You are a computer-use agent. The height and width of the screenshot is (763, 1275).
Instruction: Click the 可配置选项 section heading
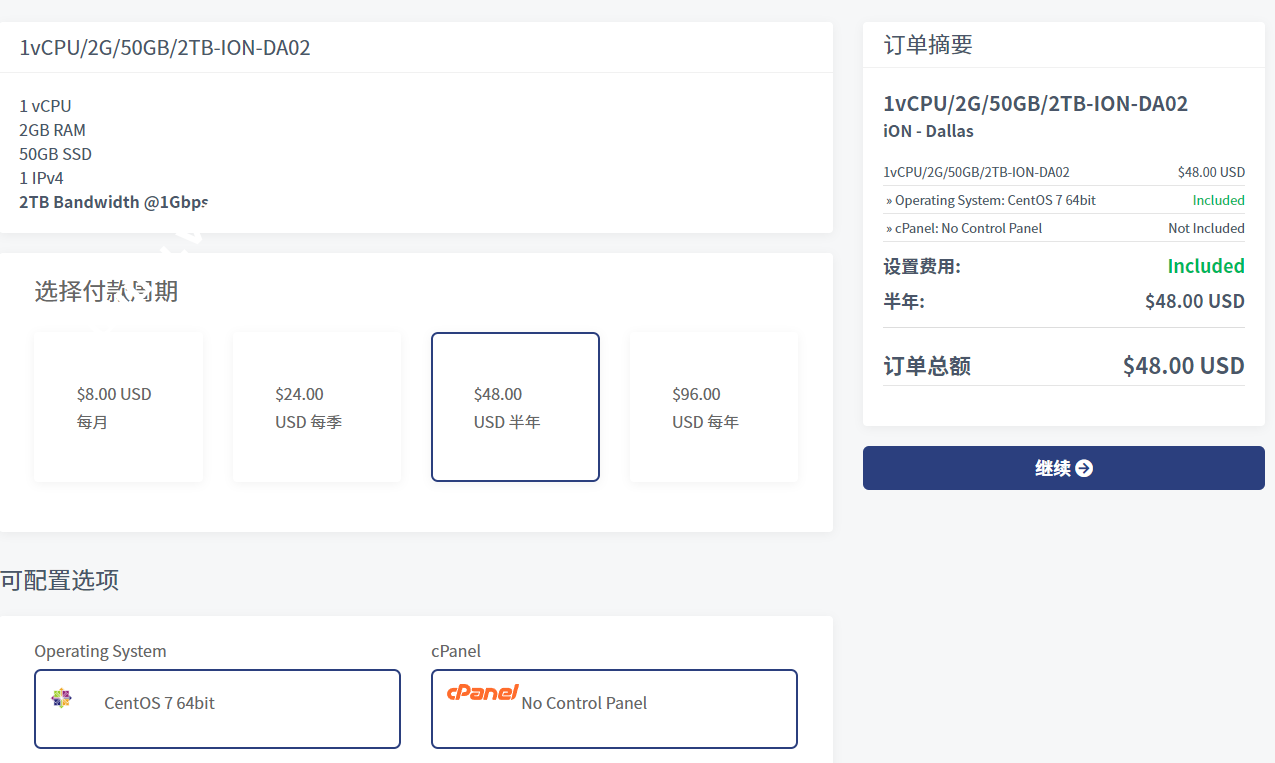pos(60,580)
